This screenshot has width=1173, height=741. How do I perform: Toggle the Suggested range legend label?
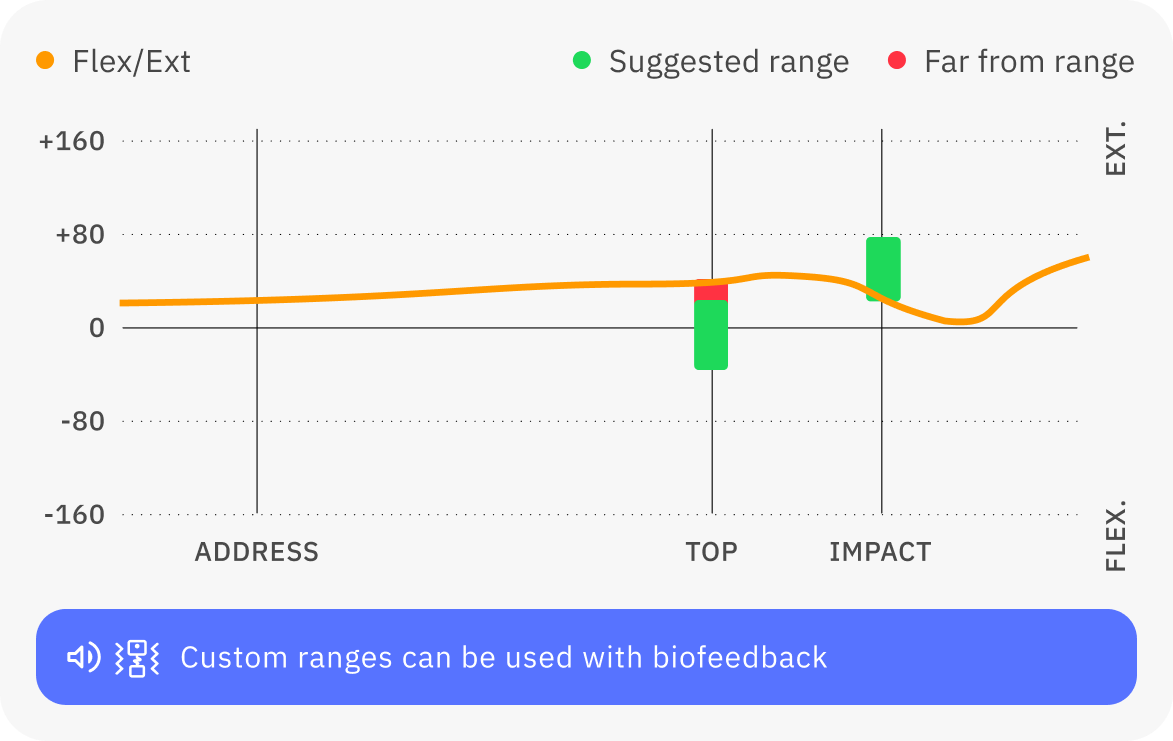[x=728, y=62]
